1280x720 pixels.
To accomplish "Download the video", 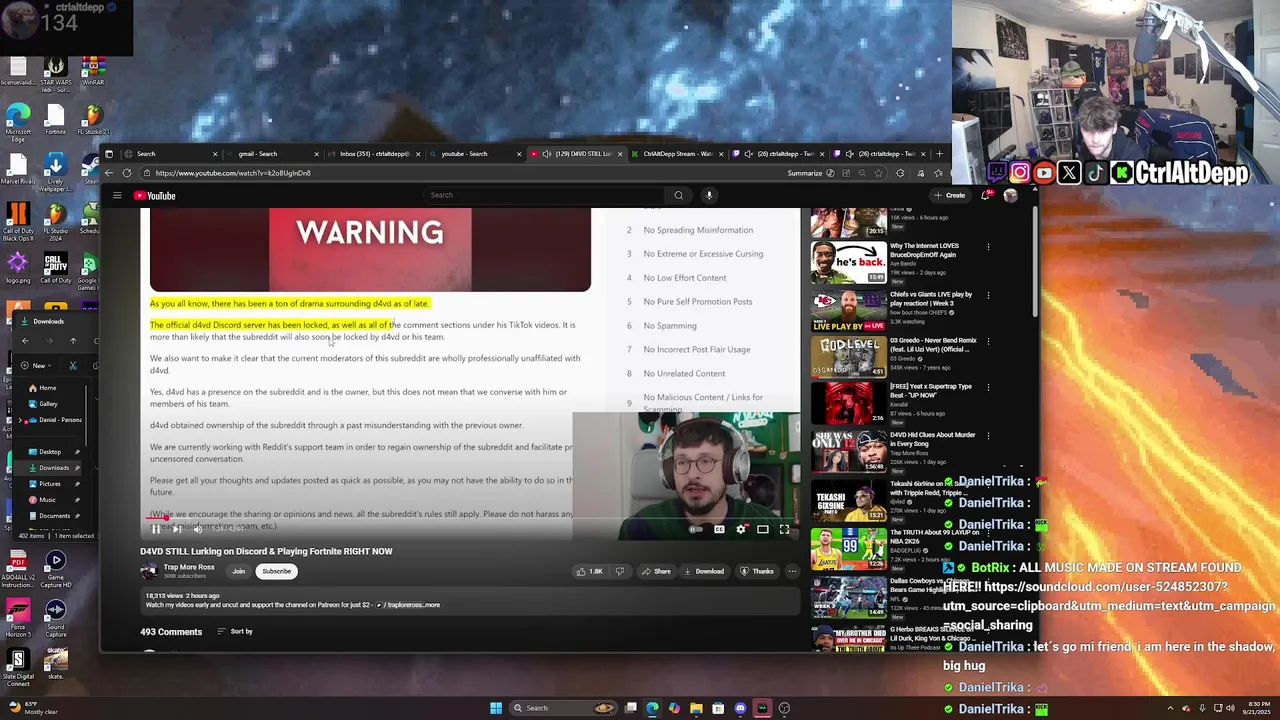I will click(703, 571).
